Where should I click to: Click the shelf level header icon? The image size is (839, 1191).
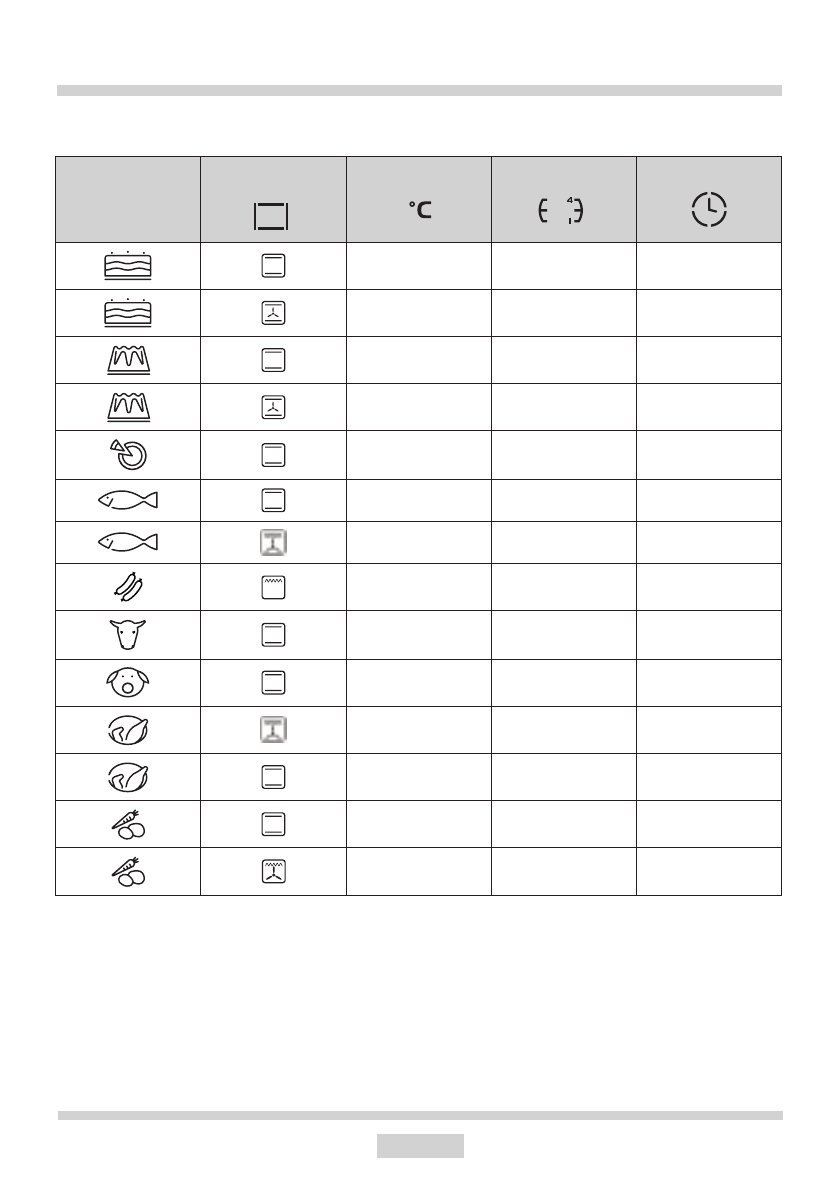point(563,211)
